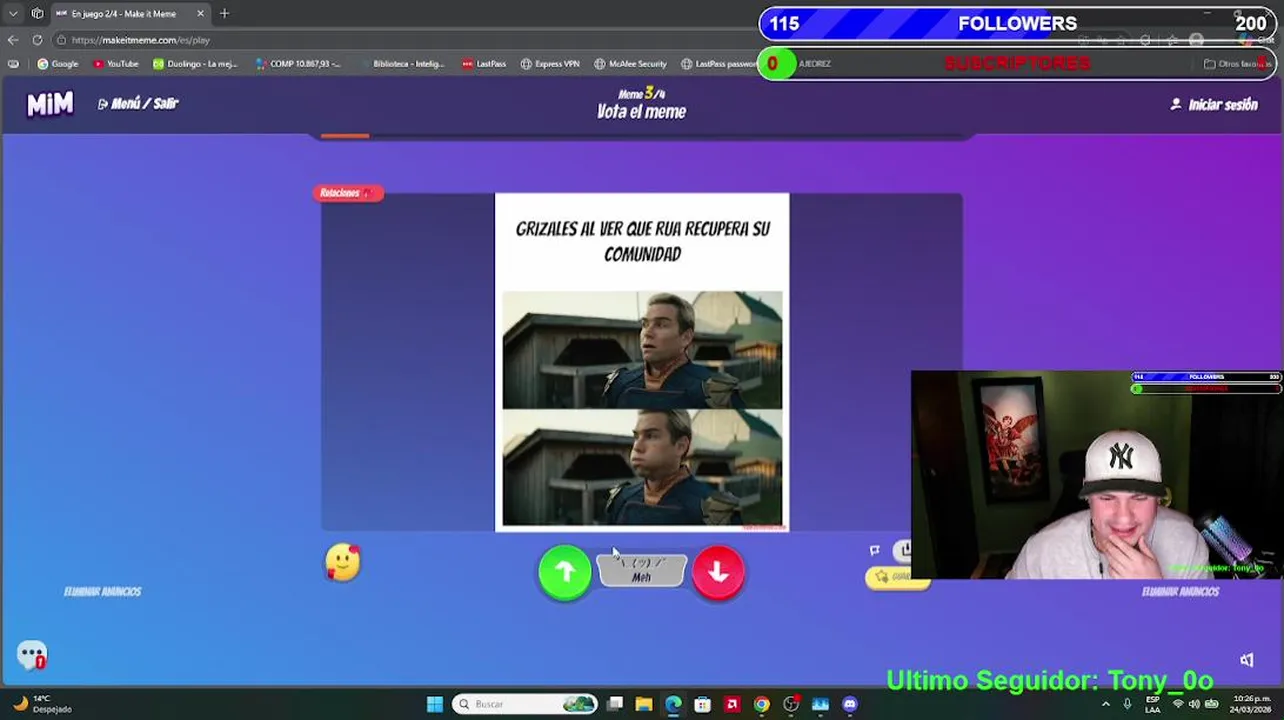
Task: Open the workspaces icon beside the tabs
Action: tap(38, 14)
